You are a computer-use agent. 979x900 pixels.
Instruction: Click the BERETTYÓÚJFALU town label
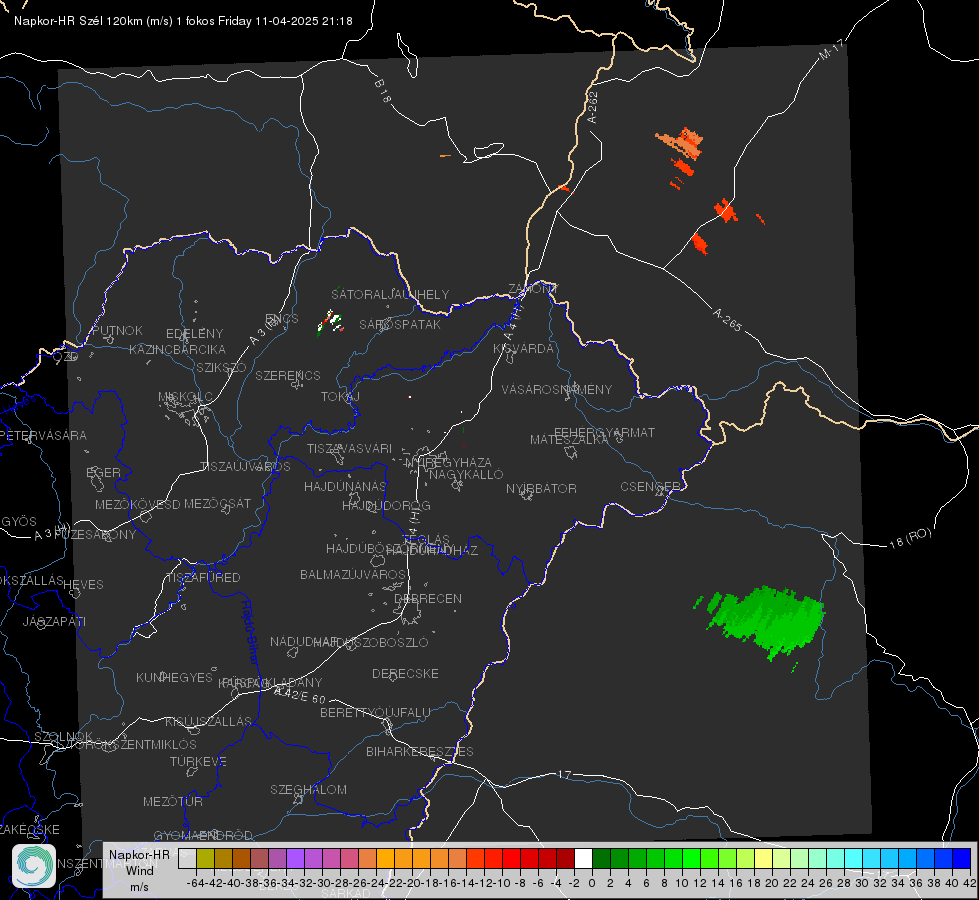[x=375, y=712]
